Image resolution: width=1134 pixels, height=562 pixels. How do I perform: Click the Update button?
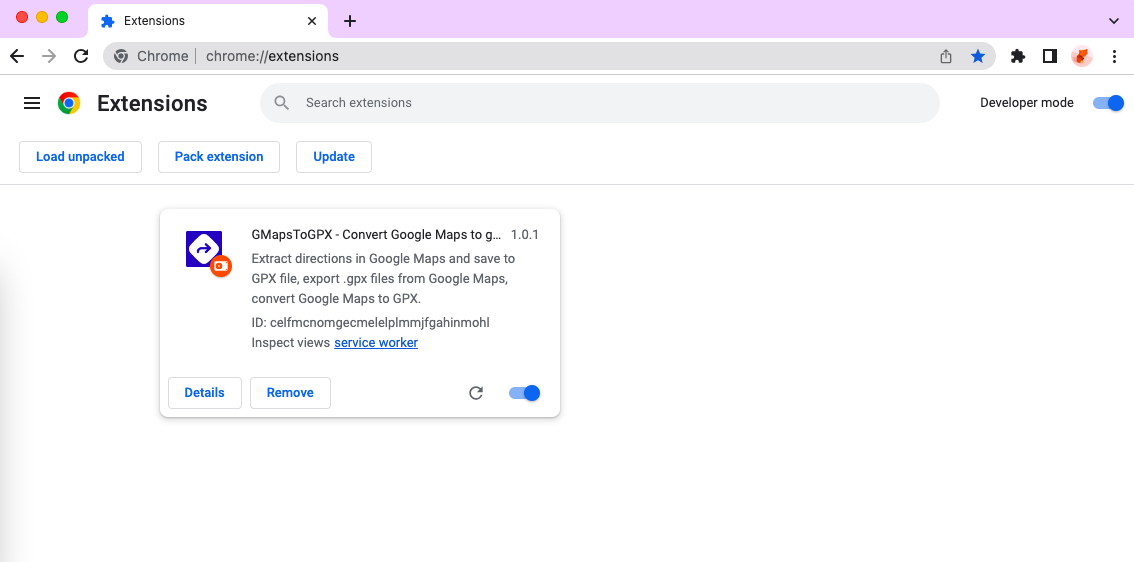coord(334,157)
